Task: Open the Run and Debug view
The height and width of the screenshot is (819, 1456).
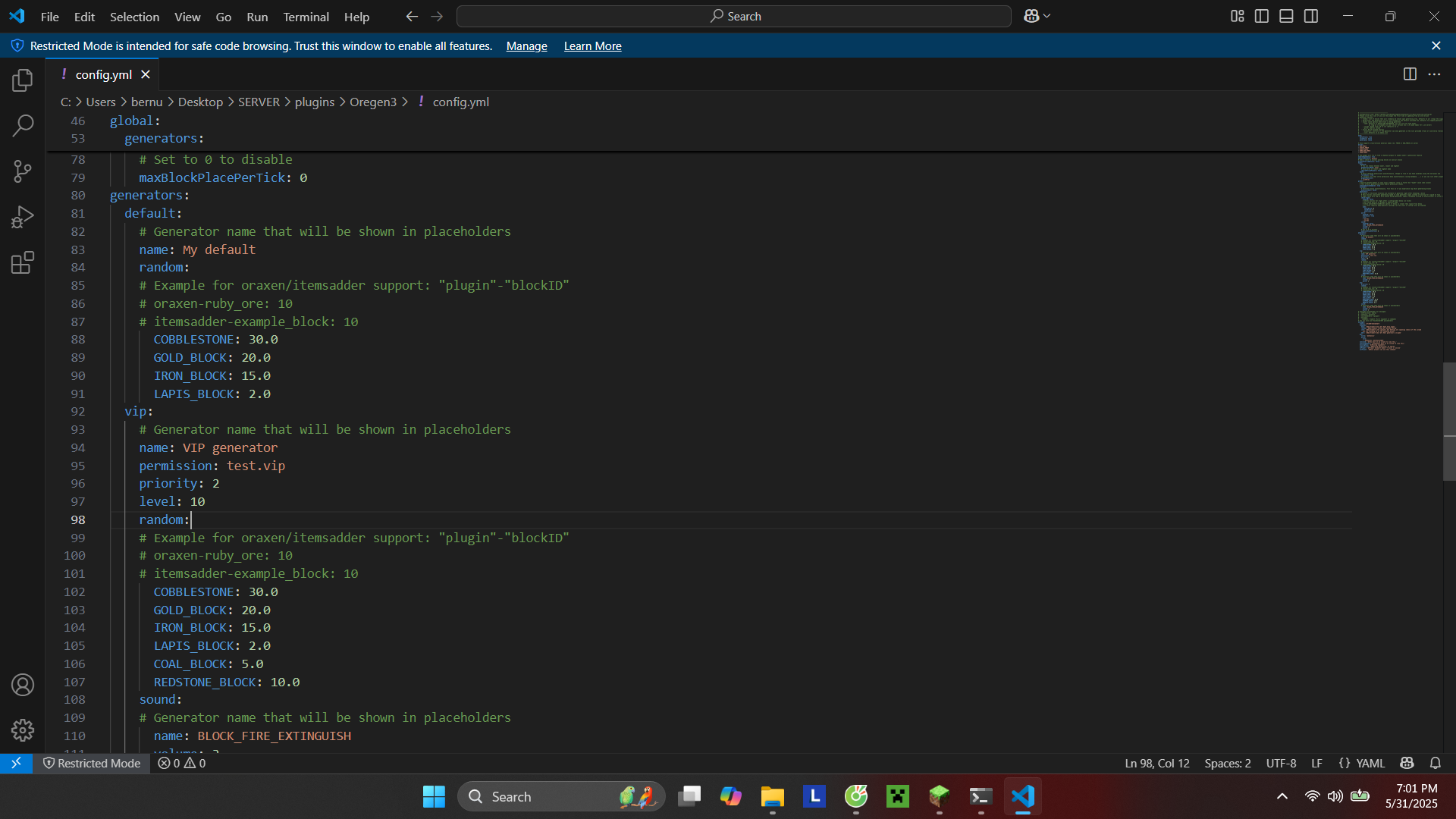Action: pos(23,218)
